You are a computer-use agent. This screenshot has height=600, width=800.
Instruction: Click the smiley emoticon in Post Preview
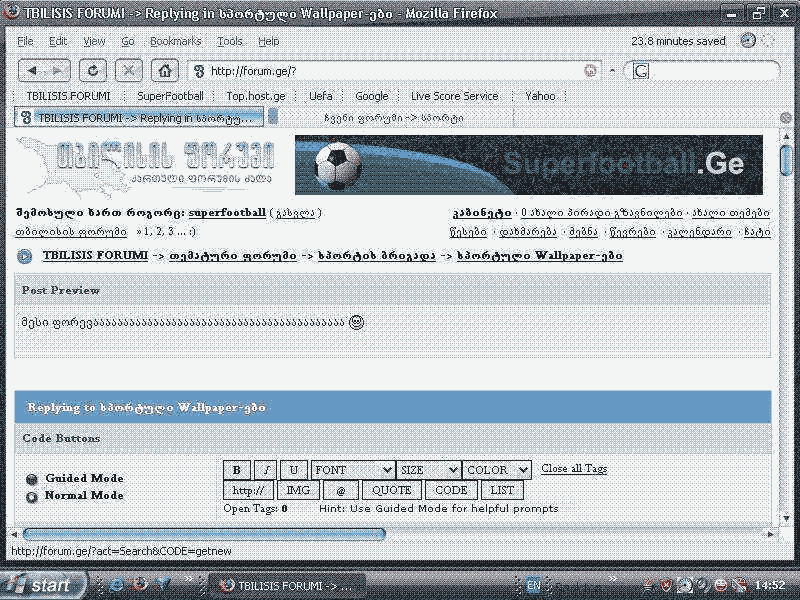click(x=356, y=322)
